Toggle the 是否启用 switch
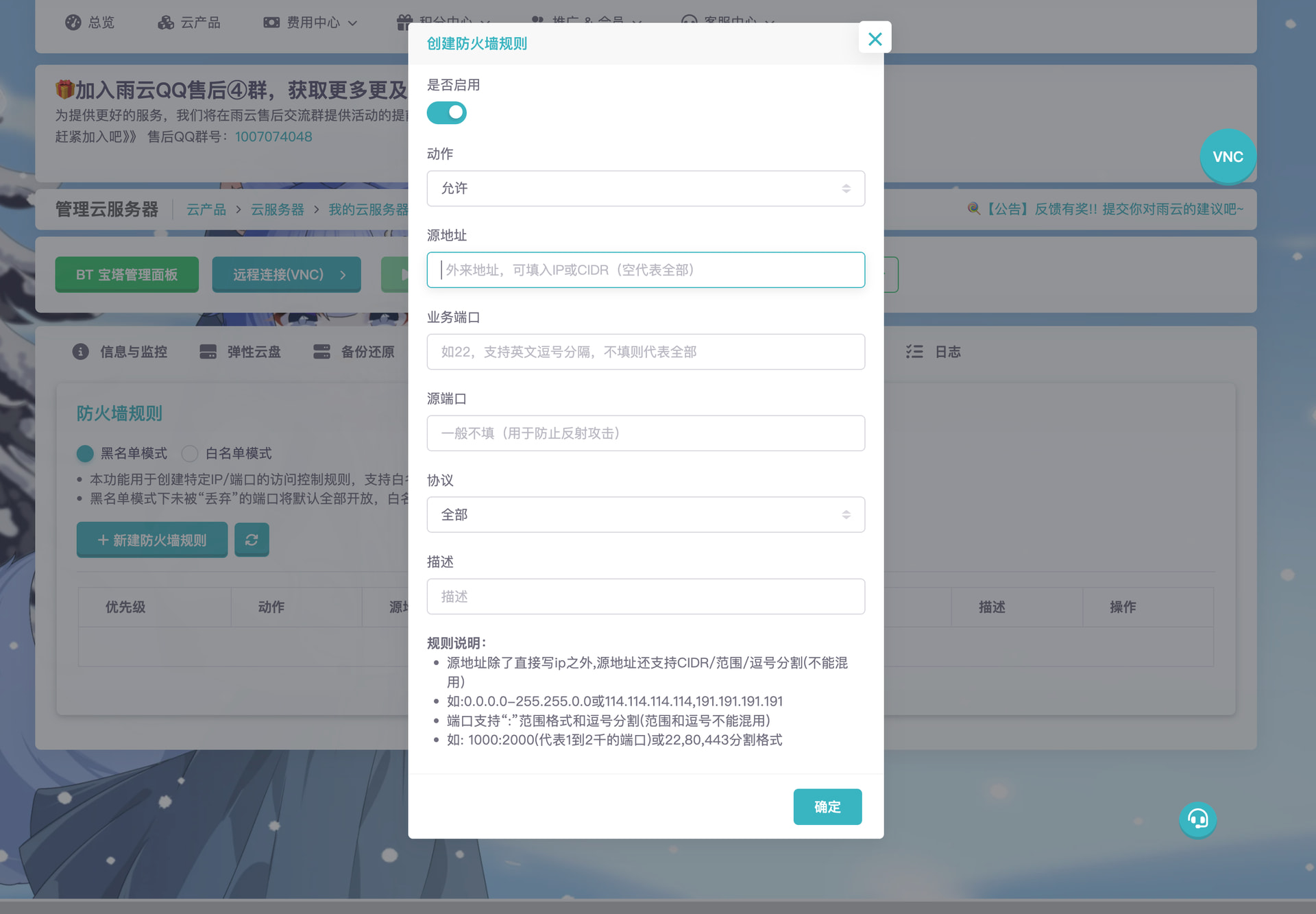Screen dimensions: 1316x914 [446, 112]
